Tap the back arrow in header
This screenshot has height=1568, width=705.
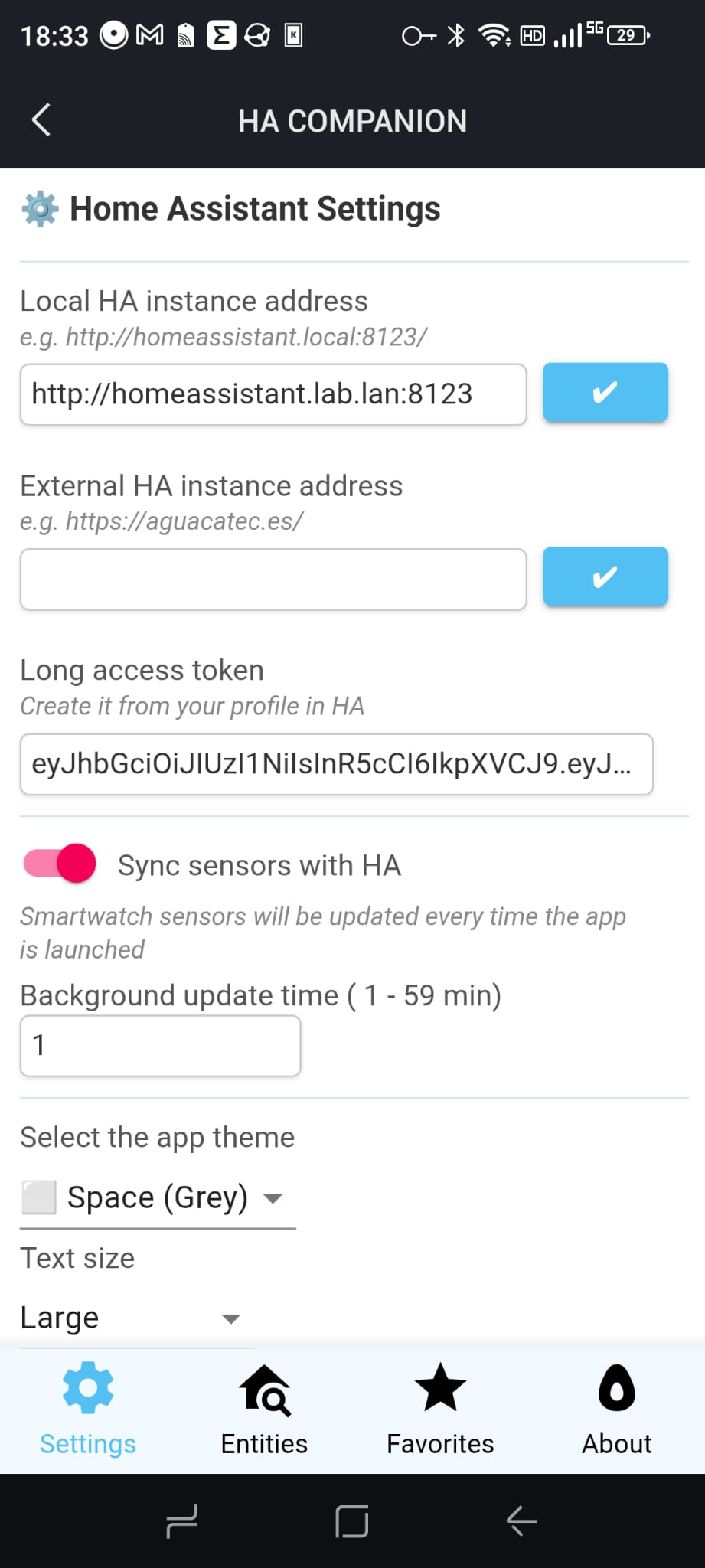(41, 120)
